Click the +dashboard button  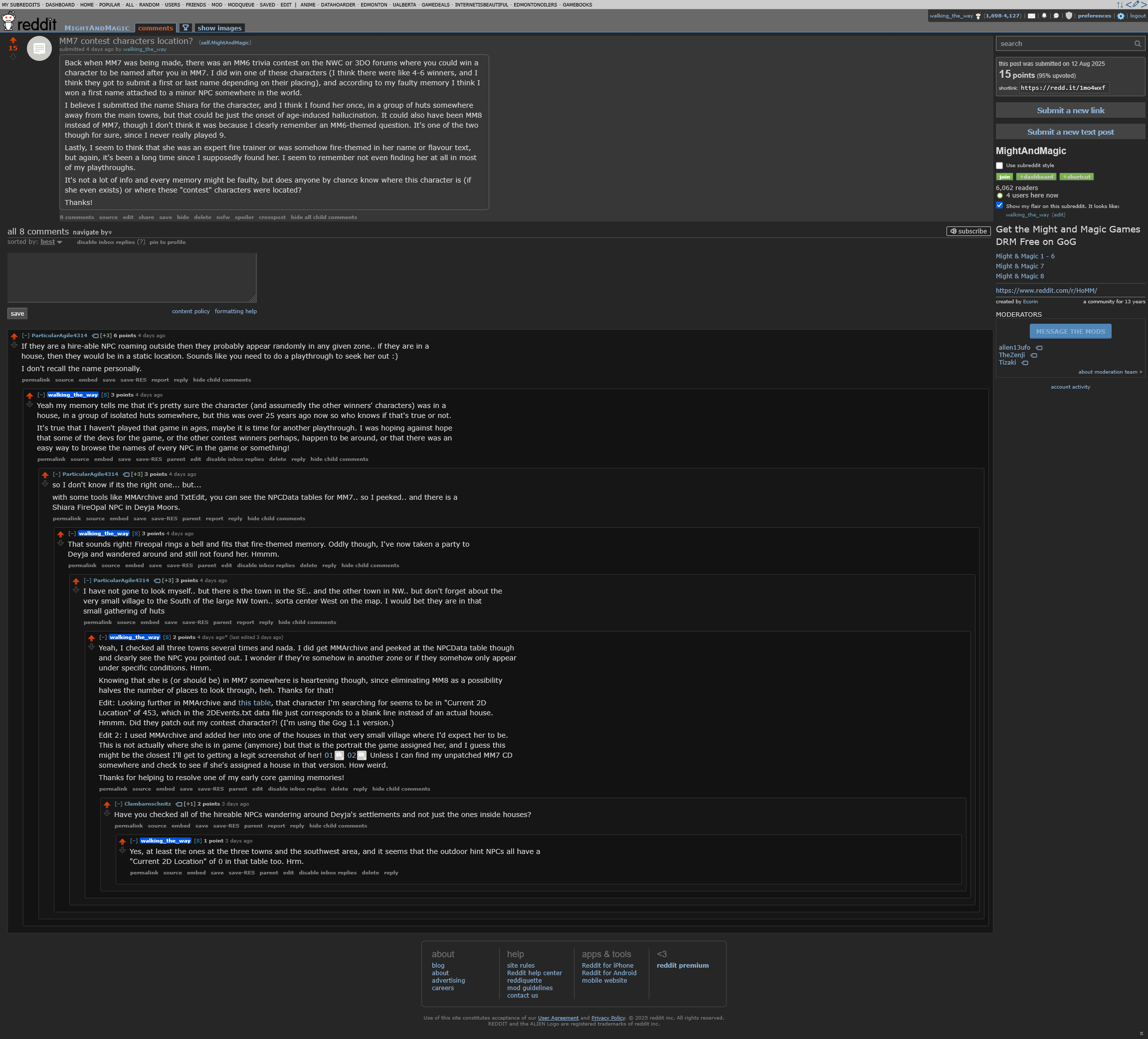[x=1036, y=177]
